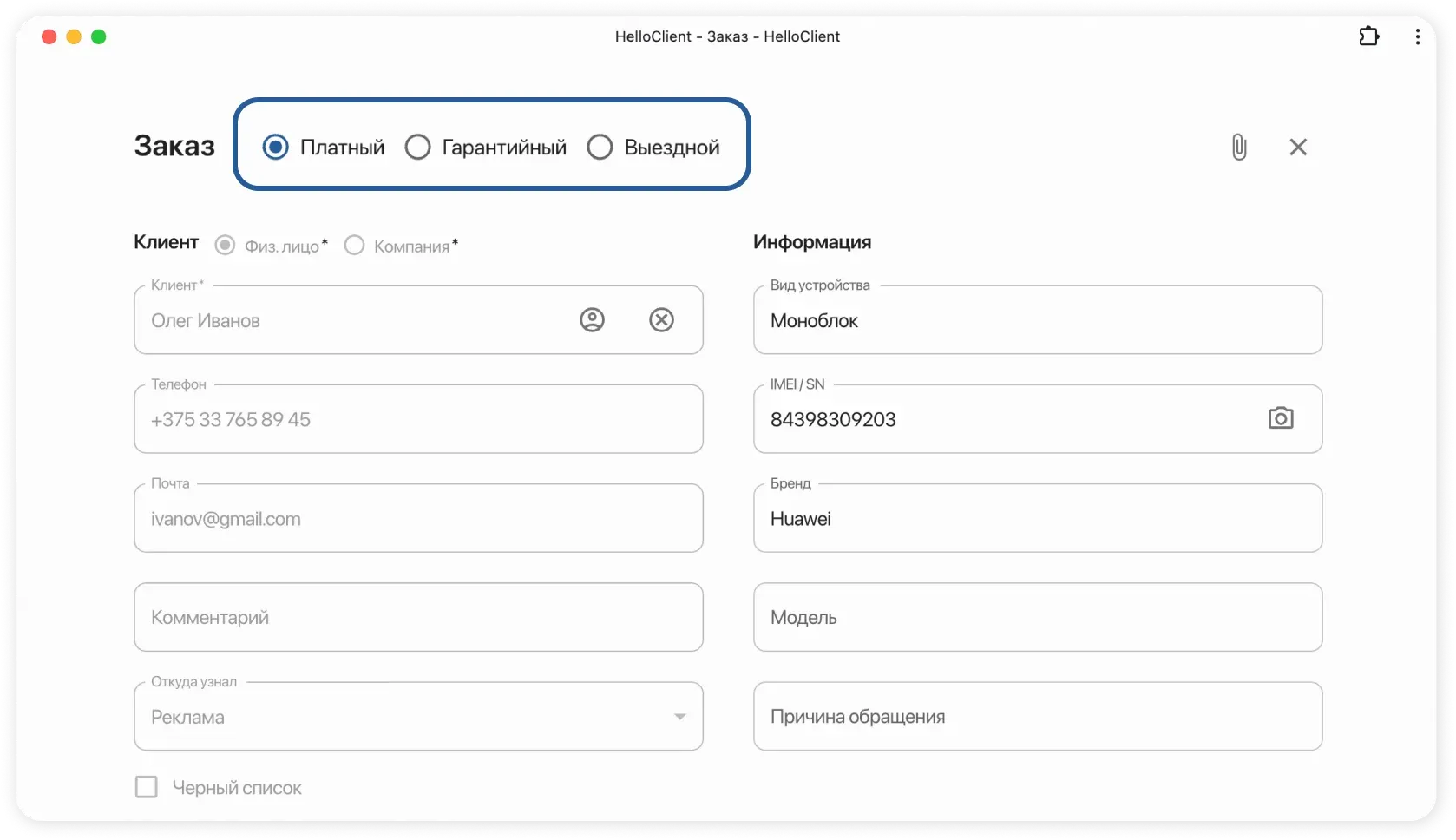Focus the Почта email field

click(x=418, y=518)
